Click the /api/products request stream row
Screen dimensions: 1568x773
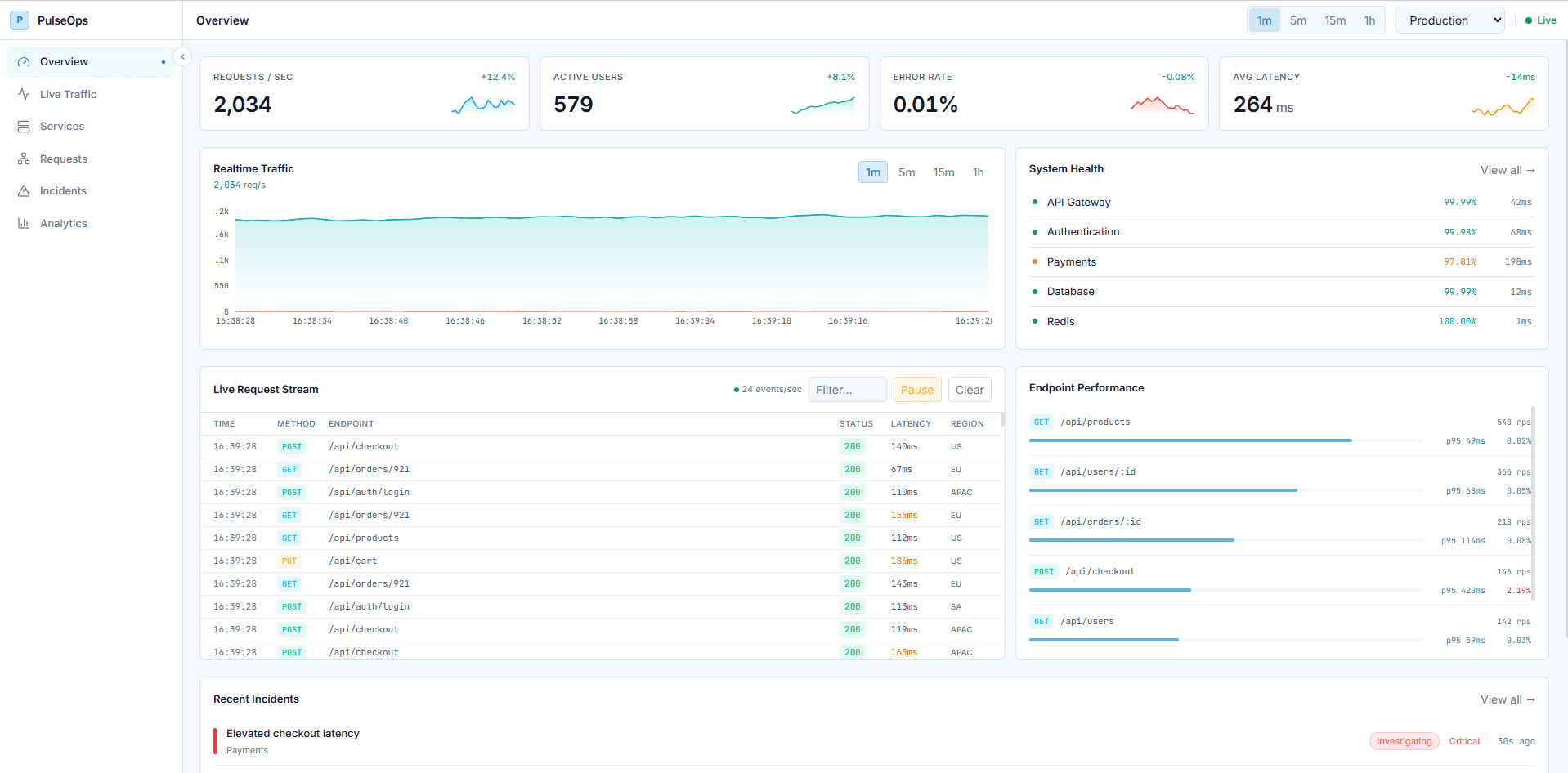(601, 538)
